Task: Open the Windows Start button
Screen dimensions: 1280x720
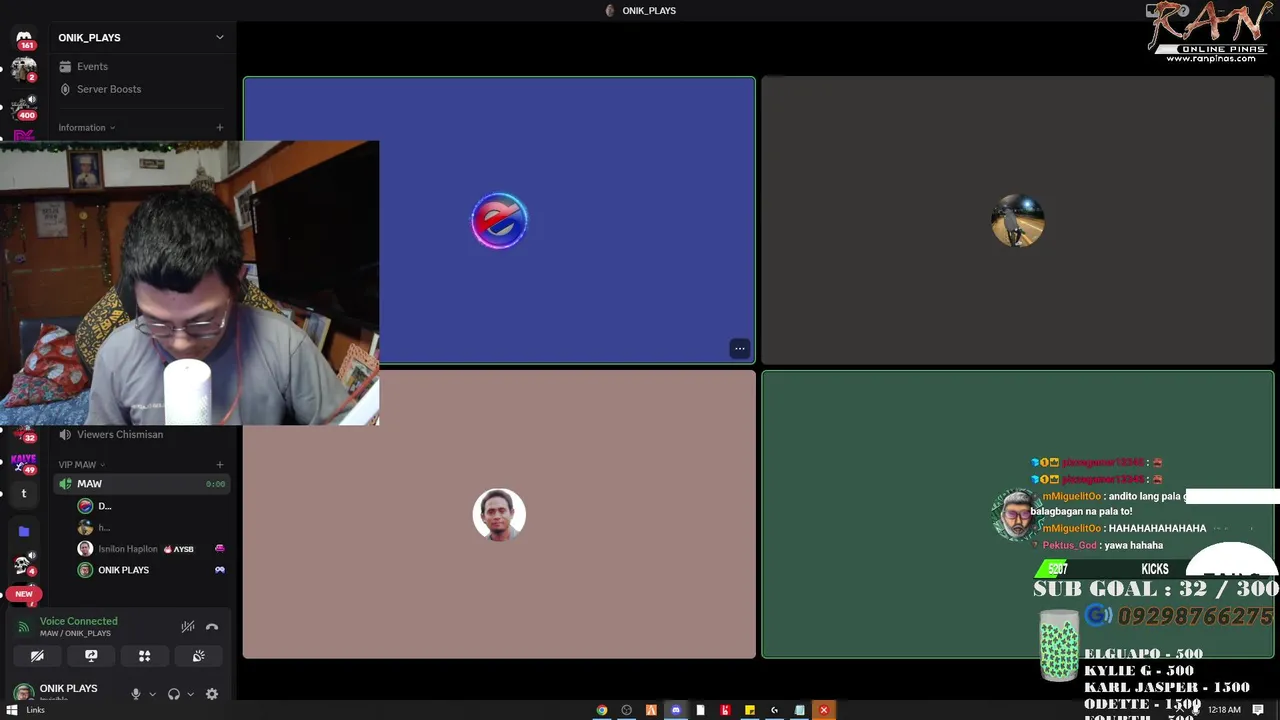Action: point(12,710)
